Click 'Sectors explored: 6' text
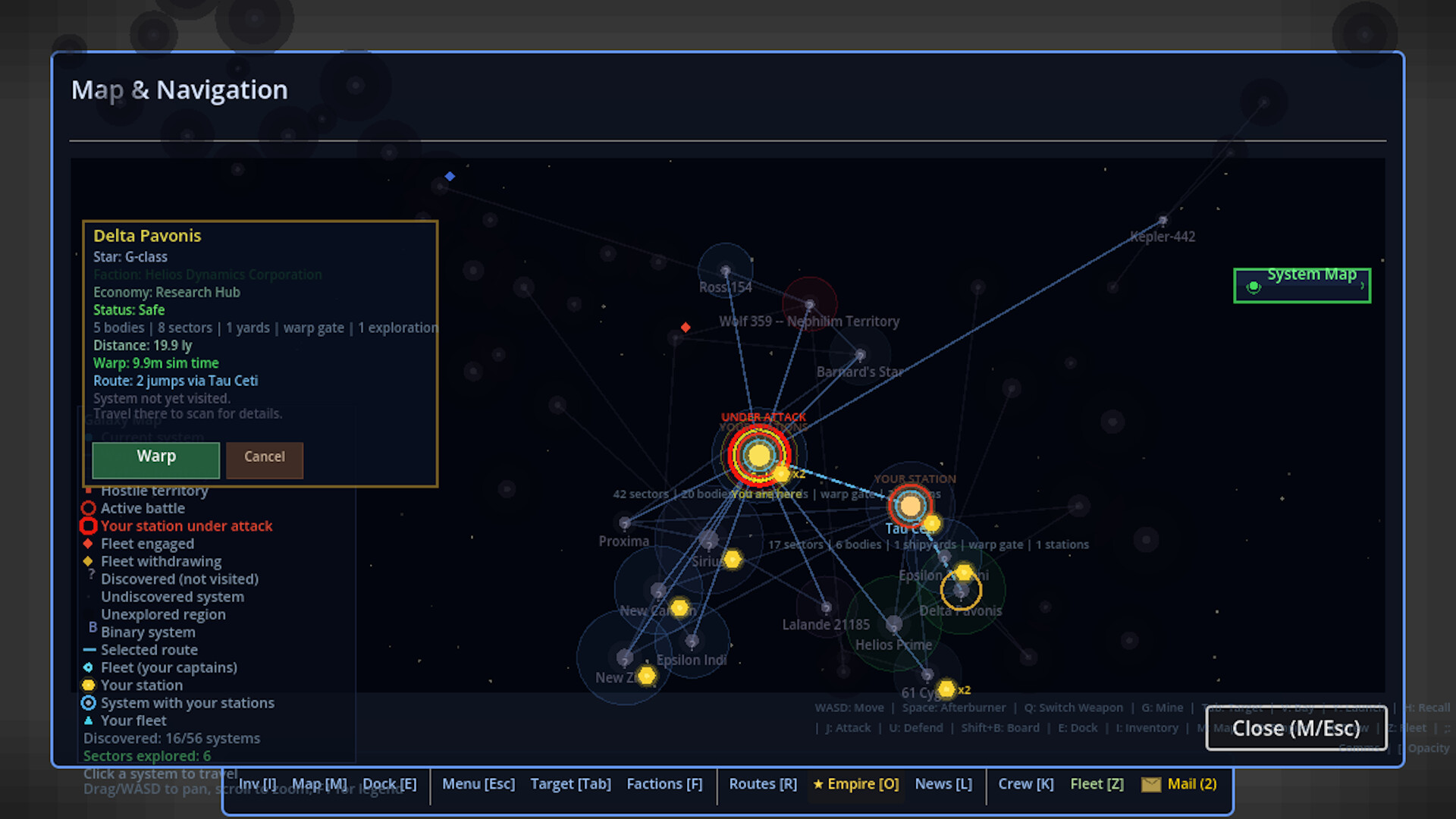This screenshot has height=819, width=1456. coord(147,756)
